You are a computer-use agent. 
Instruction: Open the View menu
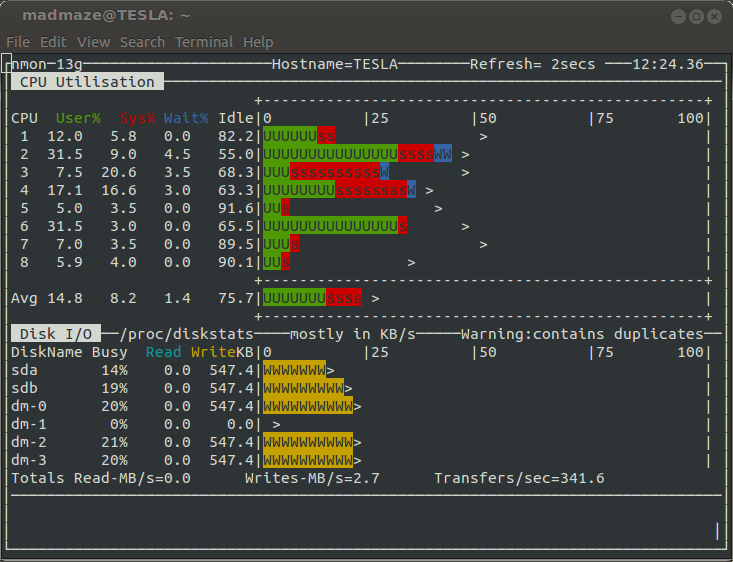[x=93, y=42]
